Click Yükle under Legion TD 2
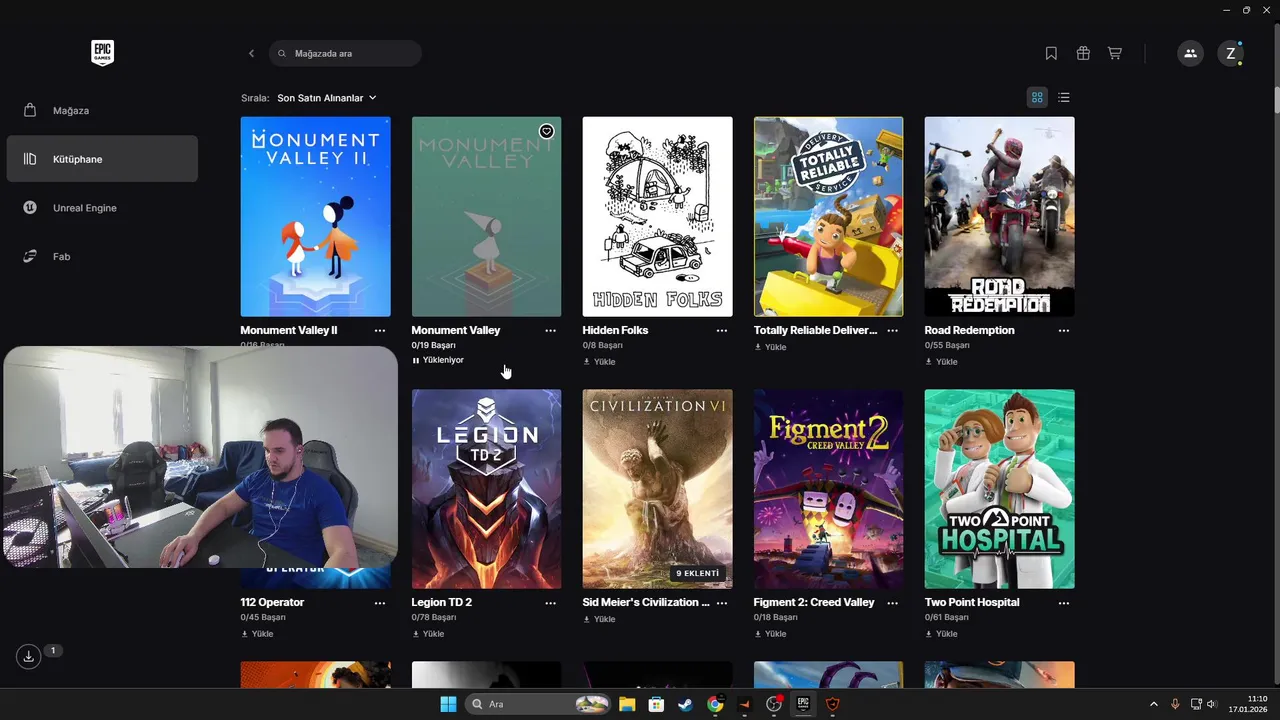 428,634
